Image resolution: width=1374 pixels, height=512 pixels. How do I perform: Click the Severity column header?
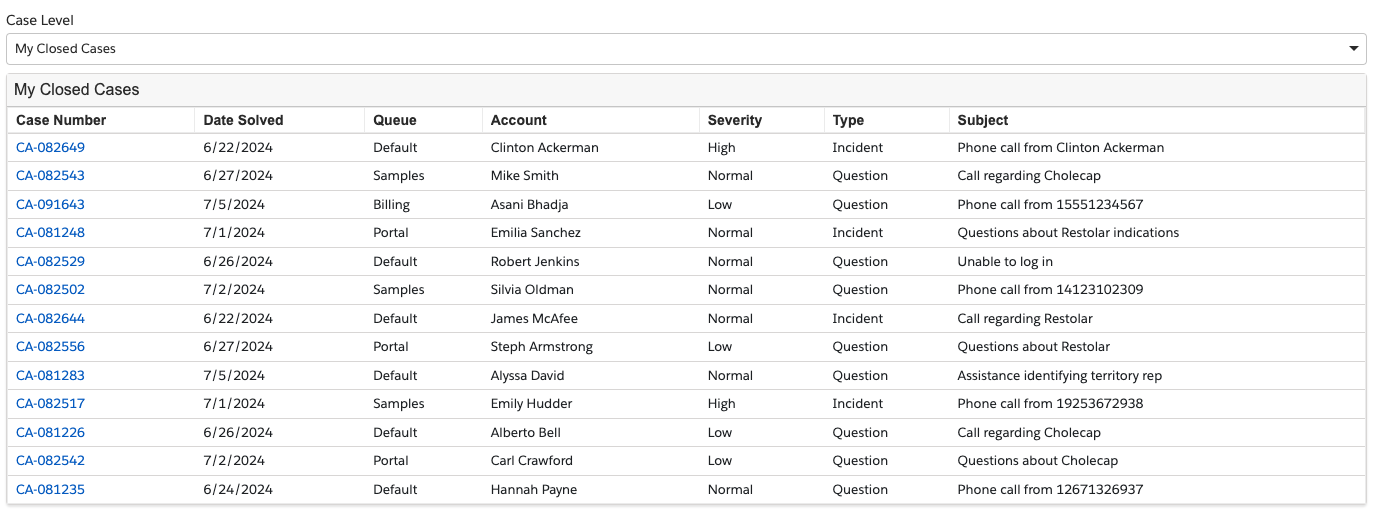(x=734, y=120)
